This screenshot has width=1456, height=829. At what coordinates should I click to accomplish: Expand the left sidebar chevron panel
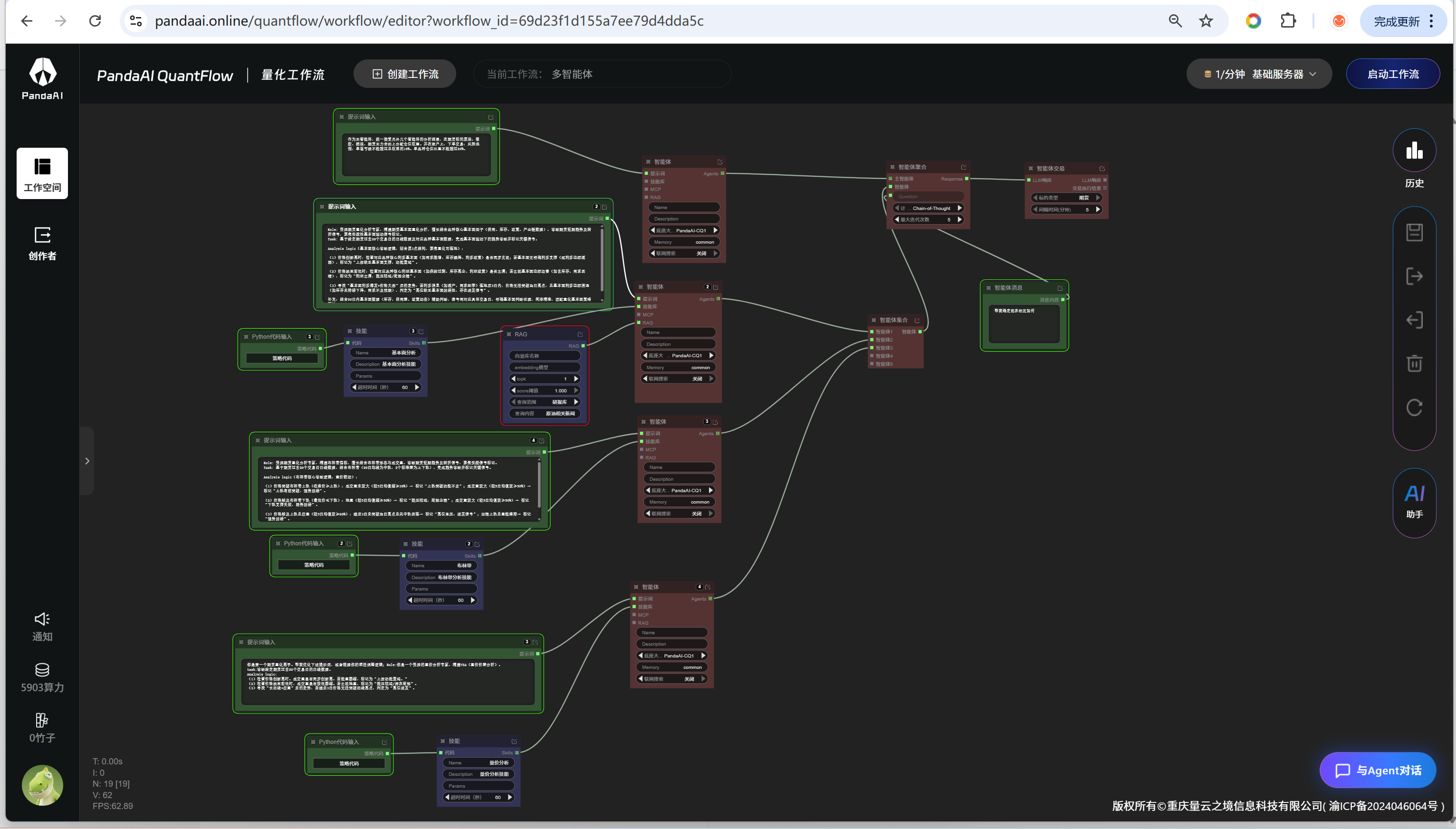pyautogui.click(x=87, y=461)
